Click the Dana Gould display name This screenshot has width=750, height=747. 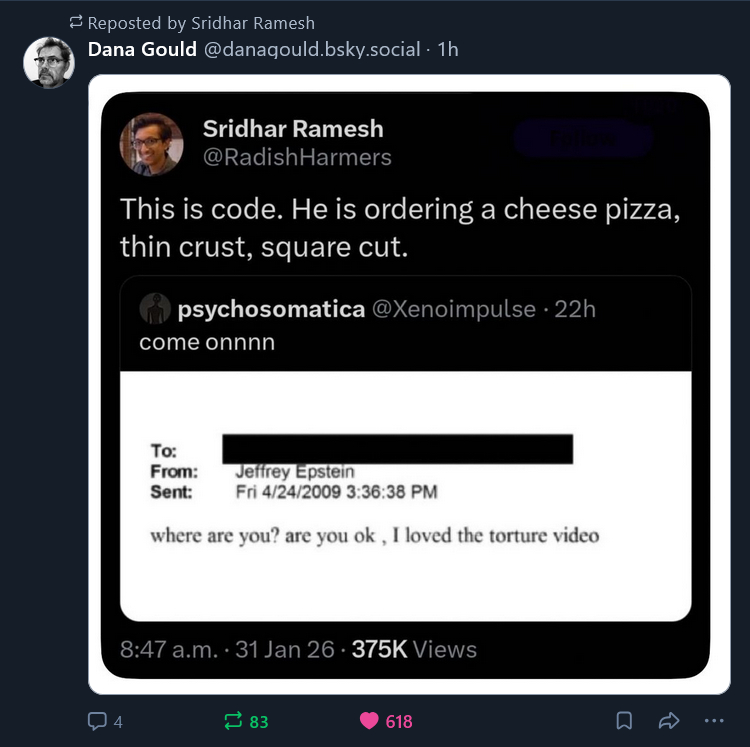tap(142, 49)
